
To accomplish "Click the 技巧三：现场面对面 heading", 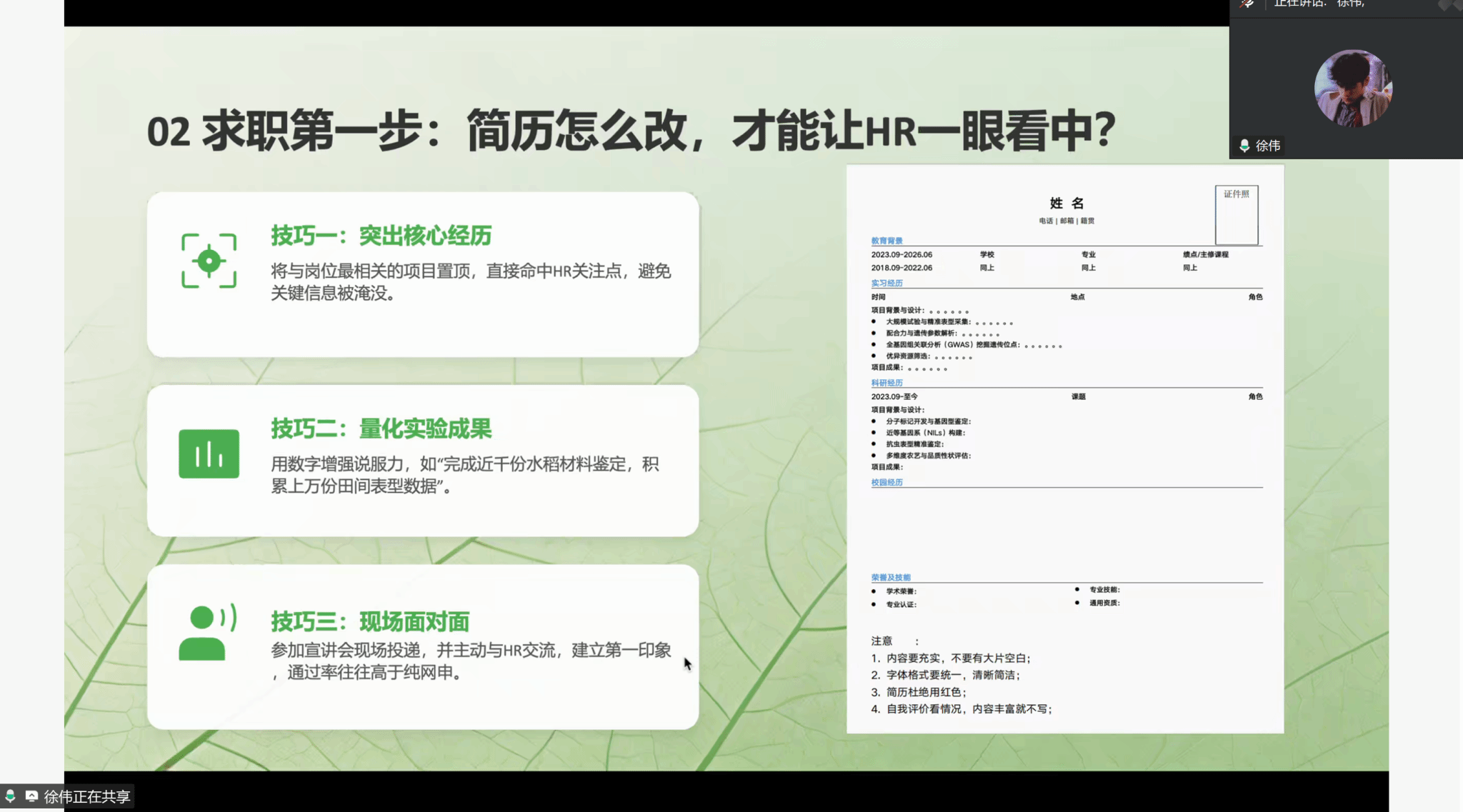I will tap(369, 621).
